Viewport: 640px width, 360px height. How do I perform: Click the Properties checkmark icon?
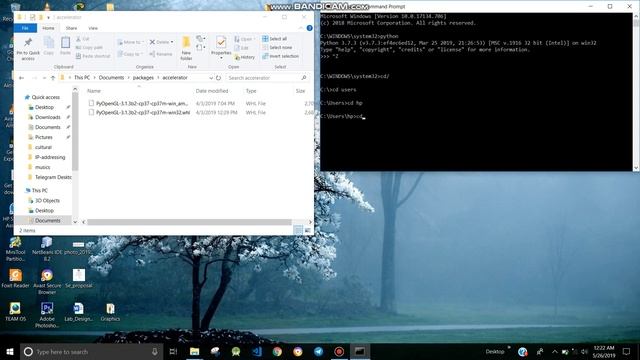pos(221,42)
